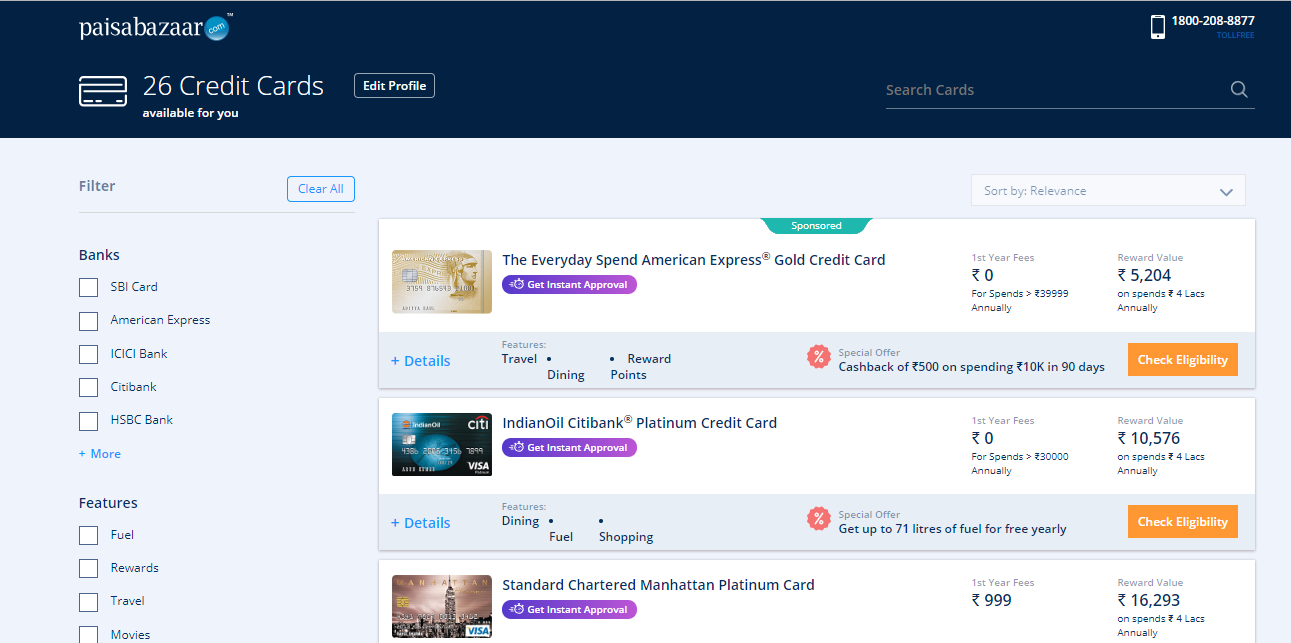Viewport: 1291px width, 643px height.
Task: Click the 'Reward Points' feature on American Express card
Action: point(641,367)
